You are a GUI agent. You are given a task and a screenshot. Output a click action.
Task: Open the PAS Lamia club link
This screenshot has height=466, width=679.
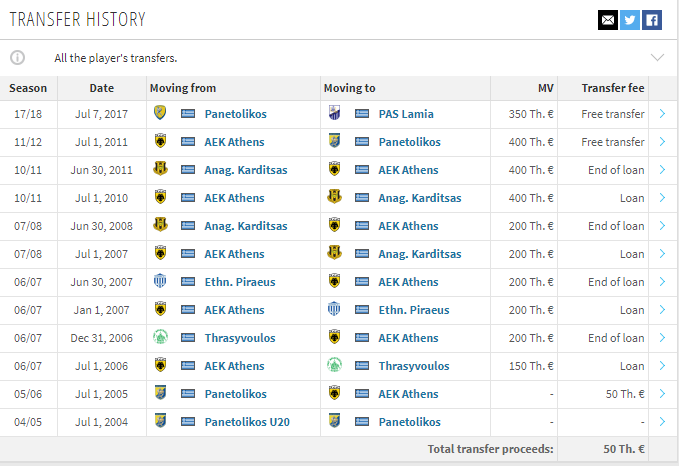pos(406,114)
